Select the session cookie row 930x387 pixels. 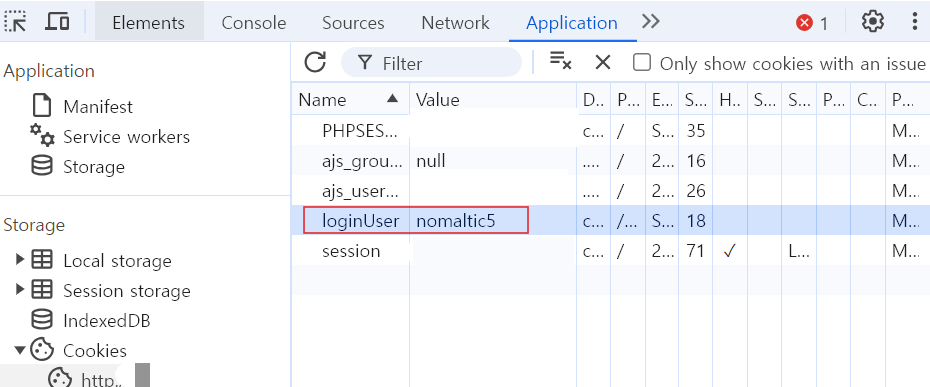click(x=610, y=251)
